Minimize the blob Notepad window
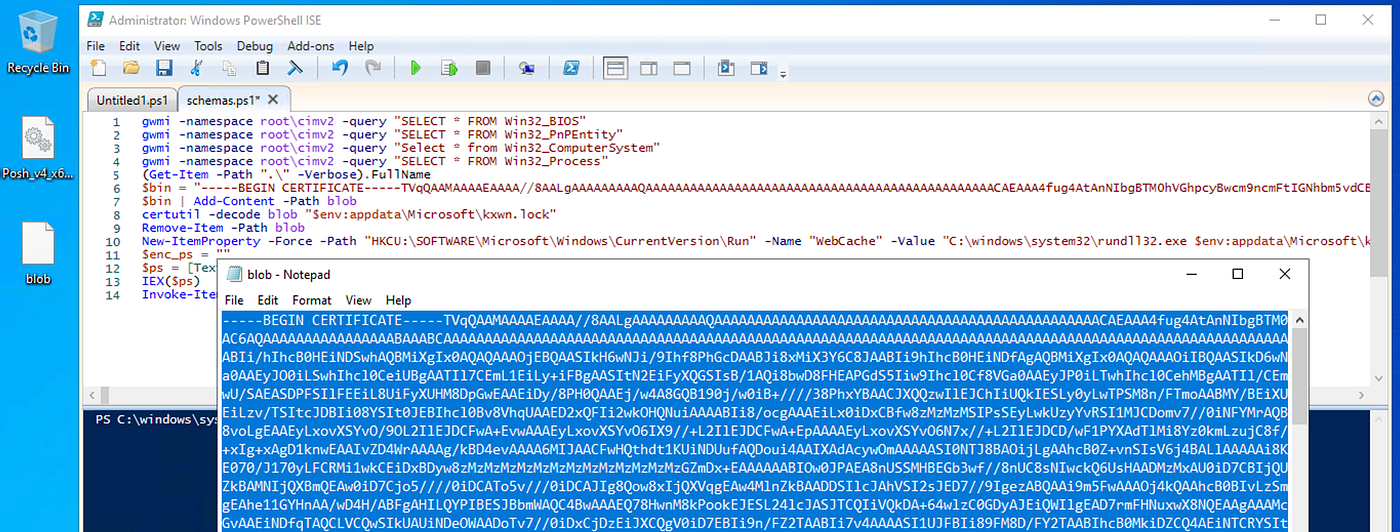The width and height of the screenshot is (1400, 532). [x=1190, y=274]
